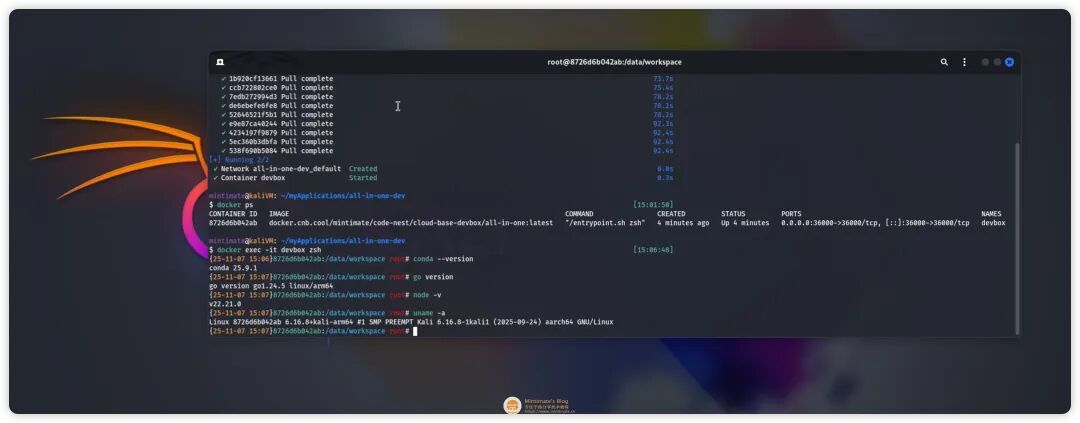Click the "0.3s" timing value
This screenshot has width=1080, height=423.
pyautogui.click(x=665, y=178)
